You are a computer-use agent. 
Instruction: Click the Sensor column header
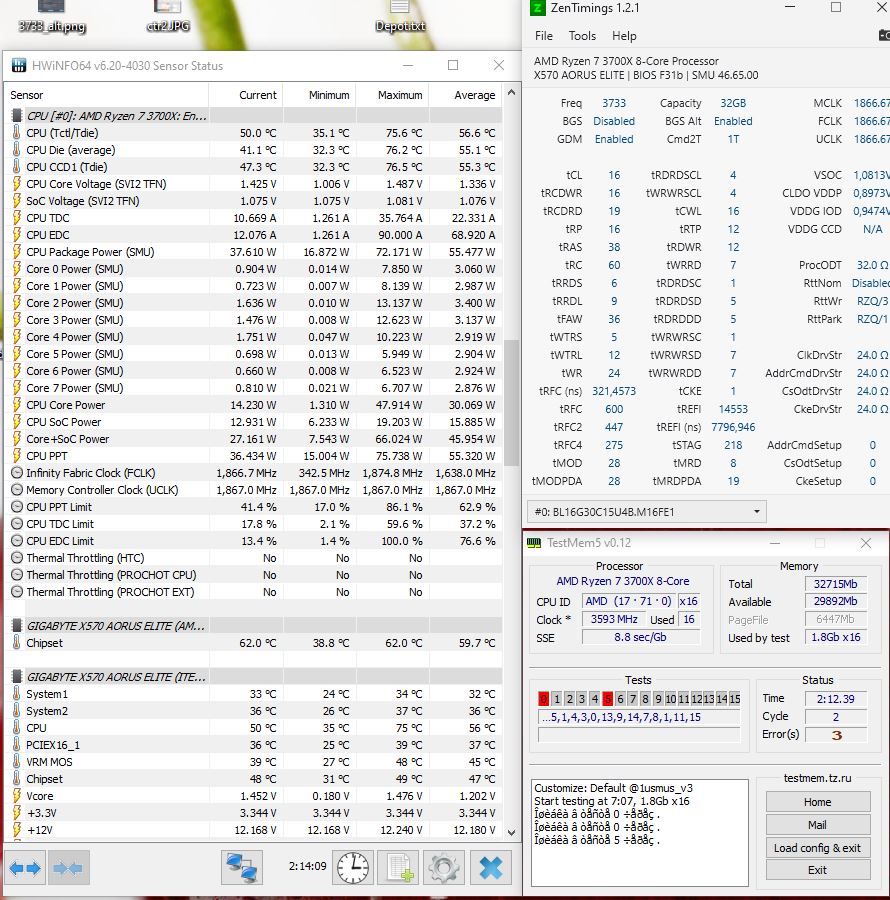tap(107, 95)
